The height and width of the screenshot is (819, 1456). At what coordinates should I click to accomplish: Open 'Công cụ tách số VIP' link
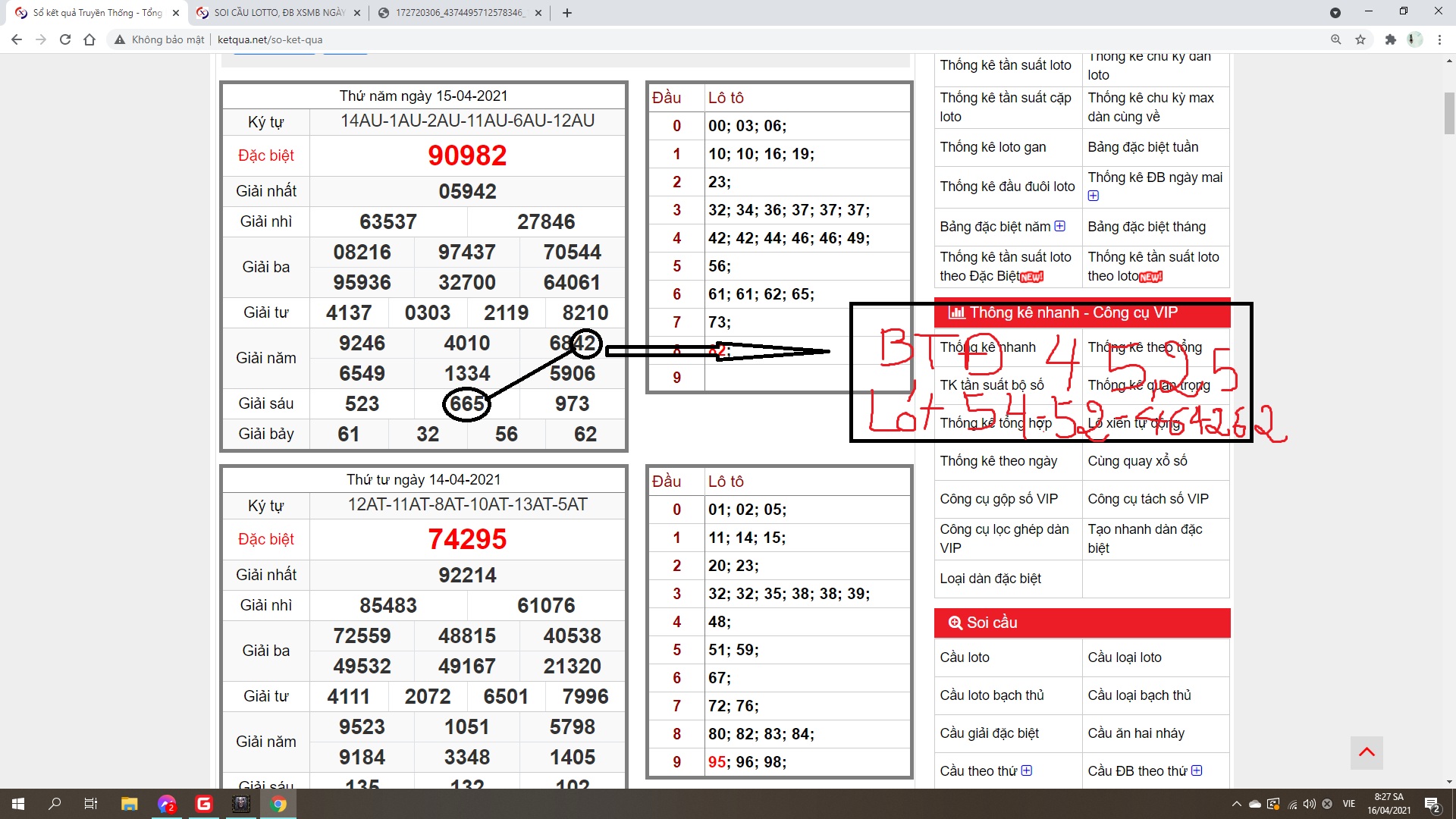coord(1148,499)
